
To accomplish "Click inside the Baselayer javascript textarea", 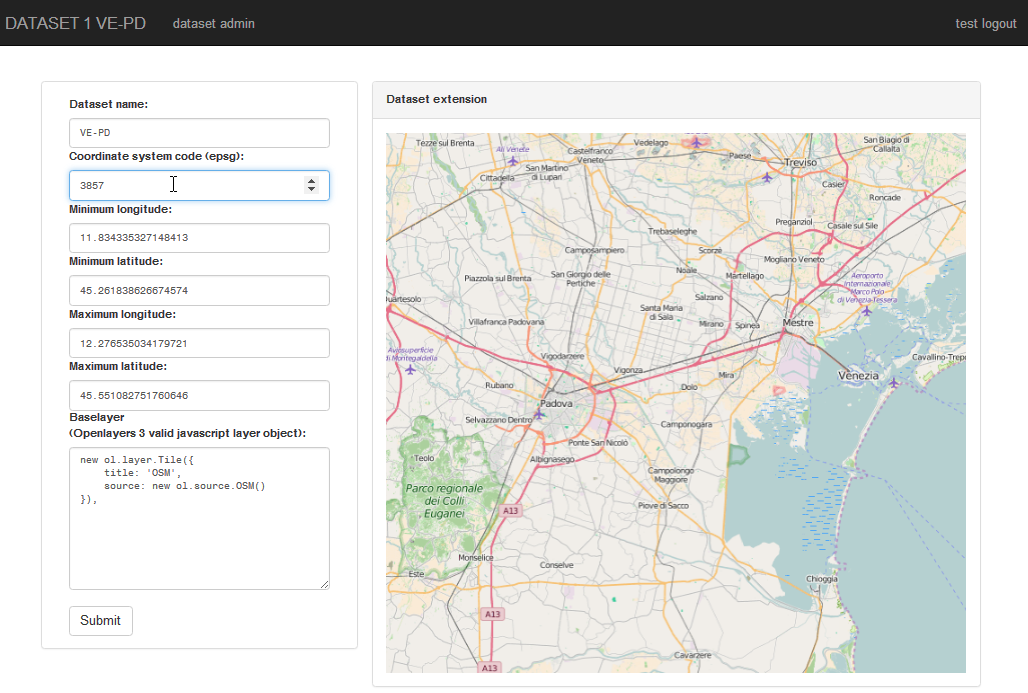I will click(199, 519).
